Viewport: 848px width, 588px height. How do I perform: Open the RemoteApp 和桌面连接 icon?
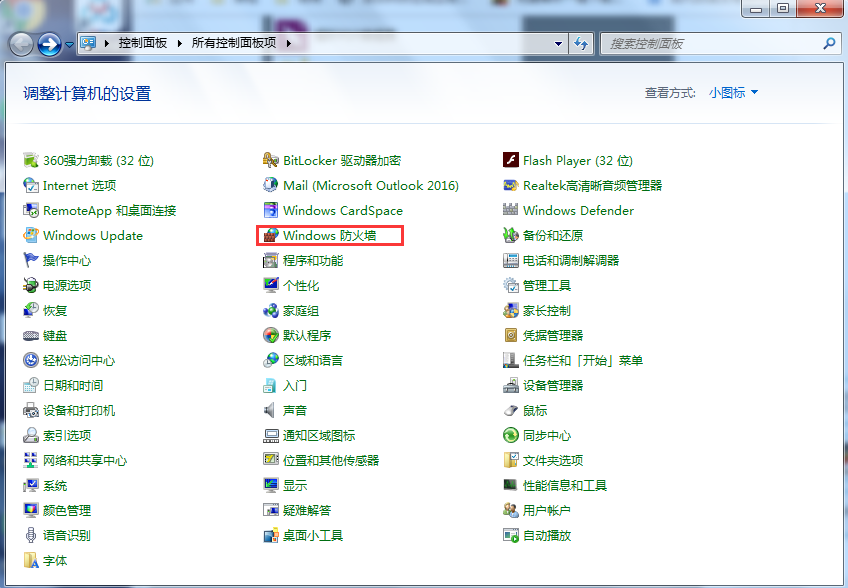[x=31, y=210]
